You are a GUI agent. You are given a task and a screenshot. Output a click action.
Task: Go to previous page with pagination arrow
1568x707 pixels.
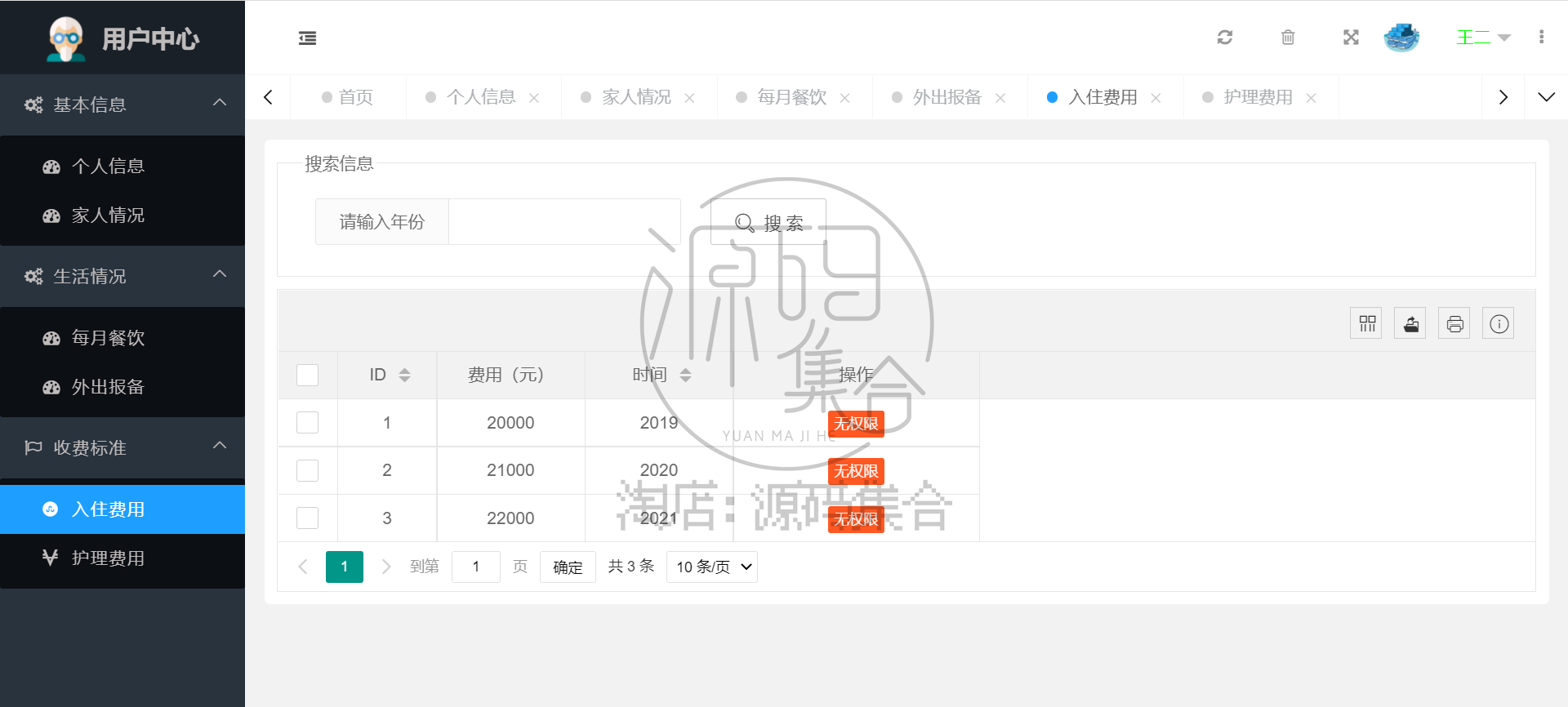point(303,567)
